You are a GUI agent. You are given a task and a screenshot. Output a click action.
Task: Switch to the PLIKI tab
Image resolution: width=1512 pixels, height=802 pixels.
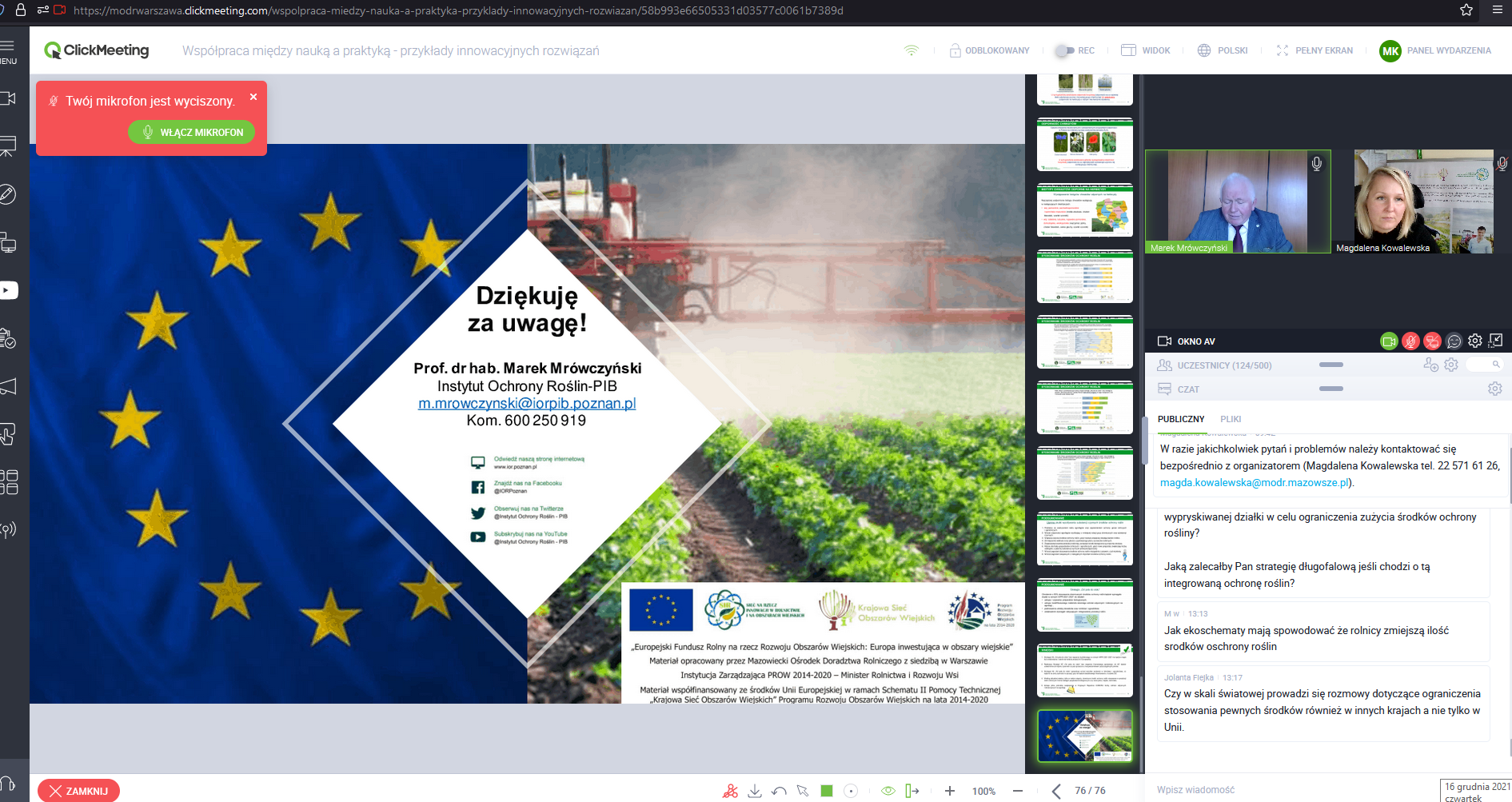tap(1231, 419)
